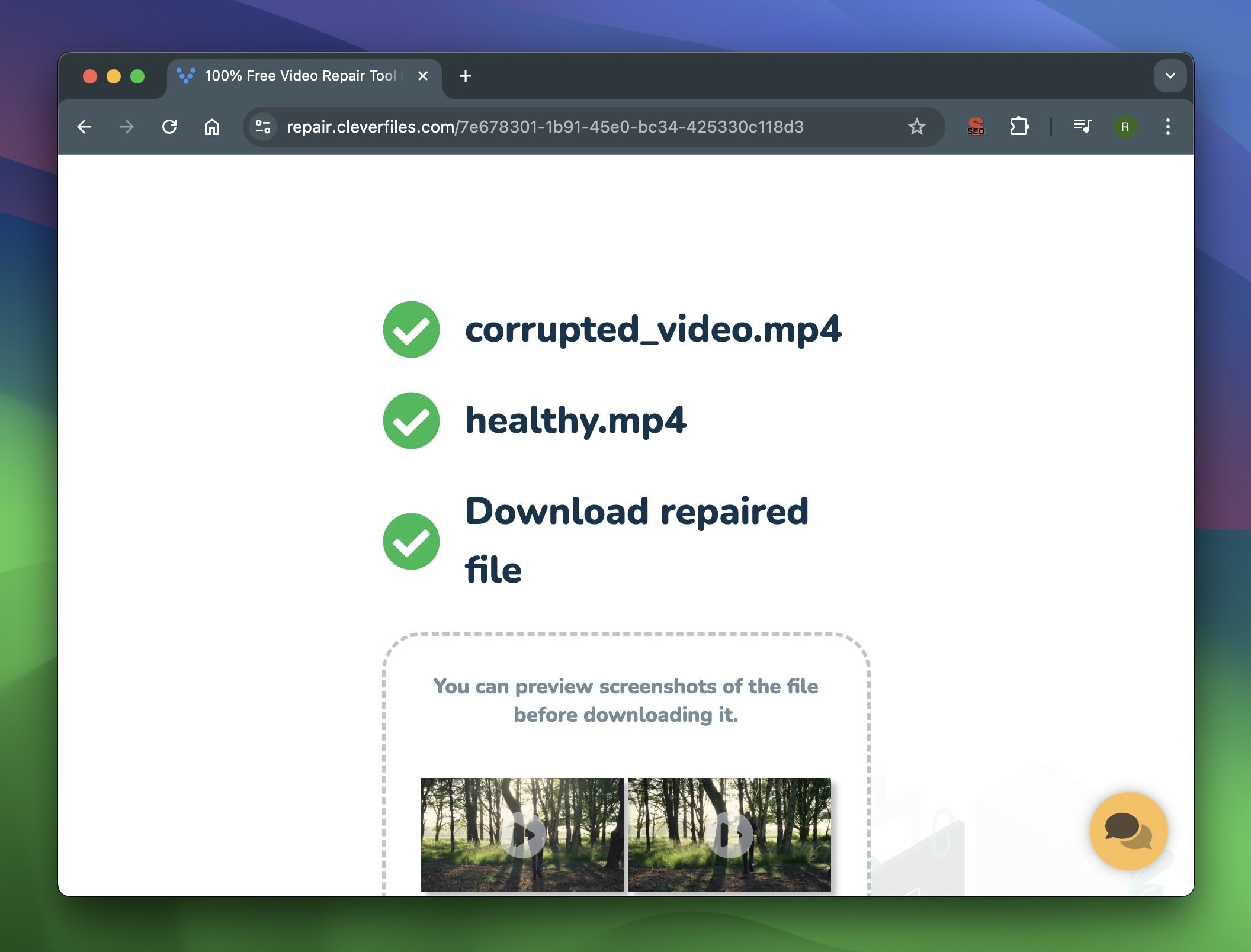Screen dimensions: 1251x952
Task: Open a new tab with the plus button
Action: click(466, 76)
